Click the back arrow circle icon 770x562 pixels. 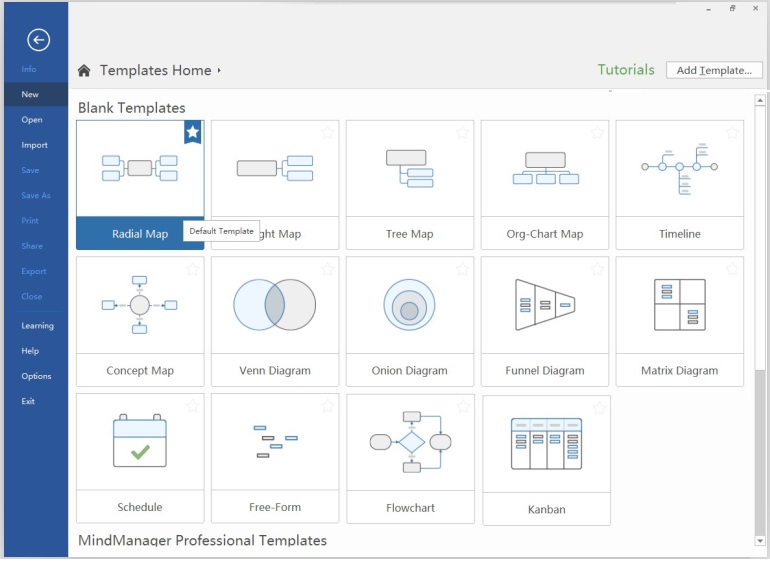click(38, 40)
